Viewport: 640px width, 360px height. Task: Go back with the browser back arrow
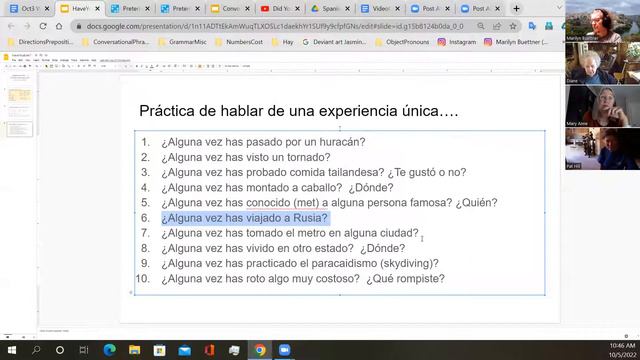[11, 26]
